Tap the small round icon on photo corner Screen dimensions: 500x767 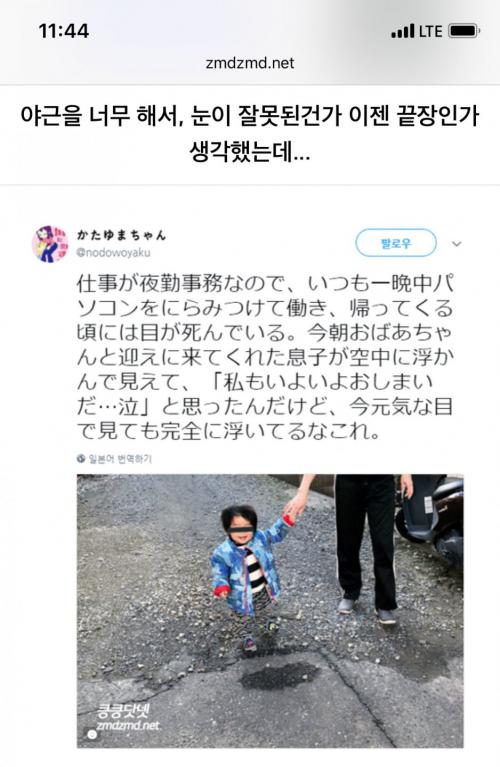pyautogui.click(x=91, y=734)
